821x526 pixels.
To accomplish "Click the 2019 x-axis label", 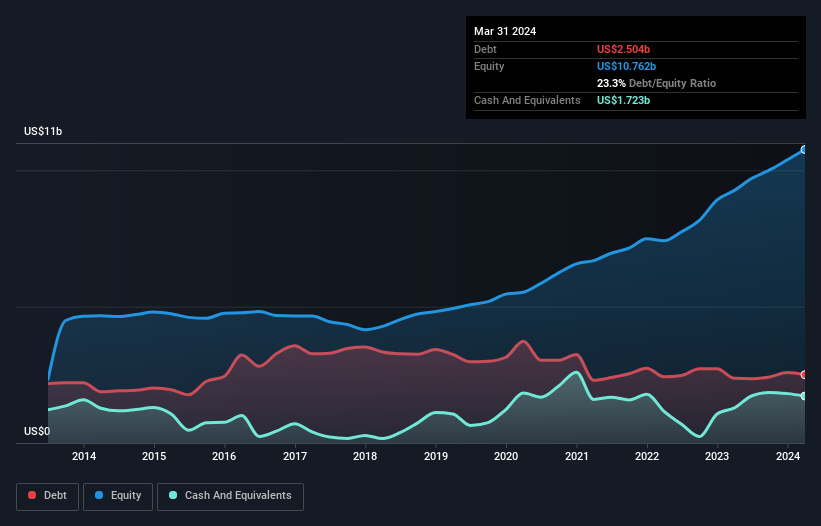I will [436, 456].
